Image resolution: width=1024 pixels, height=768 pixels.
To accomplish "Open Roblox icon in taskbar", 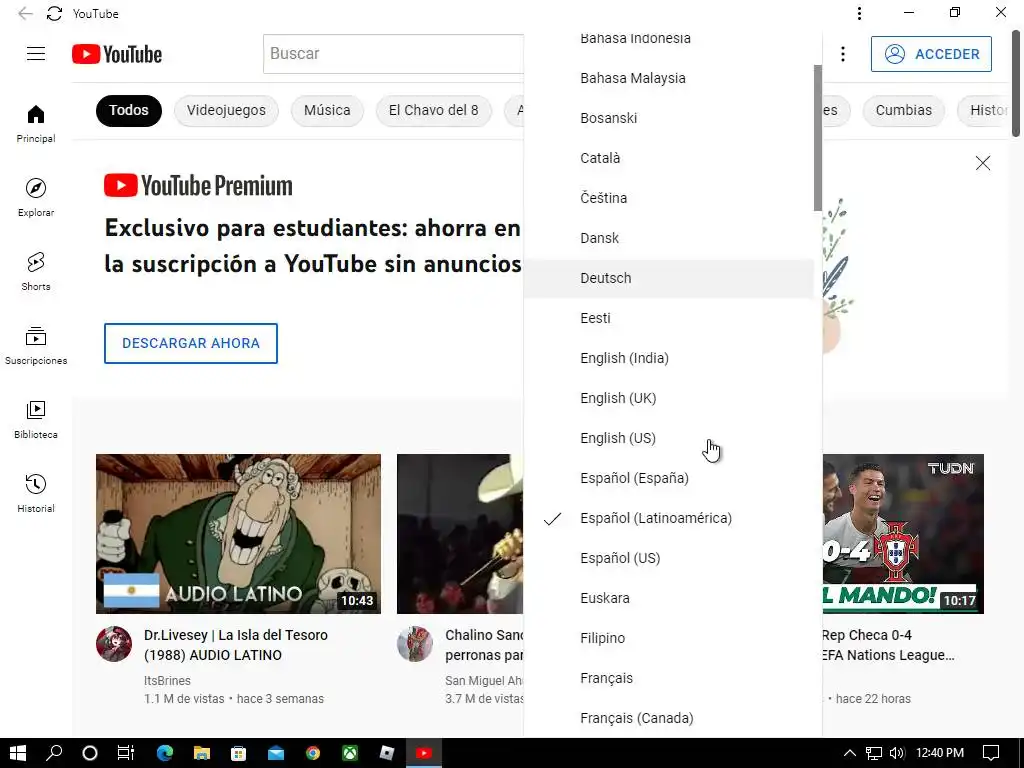I will [x=387, y=753].
